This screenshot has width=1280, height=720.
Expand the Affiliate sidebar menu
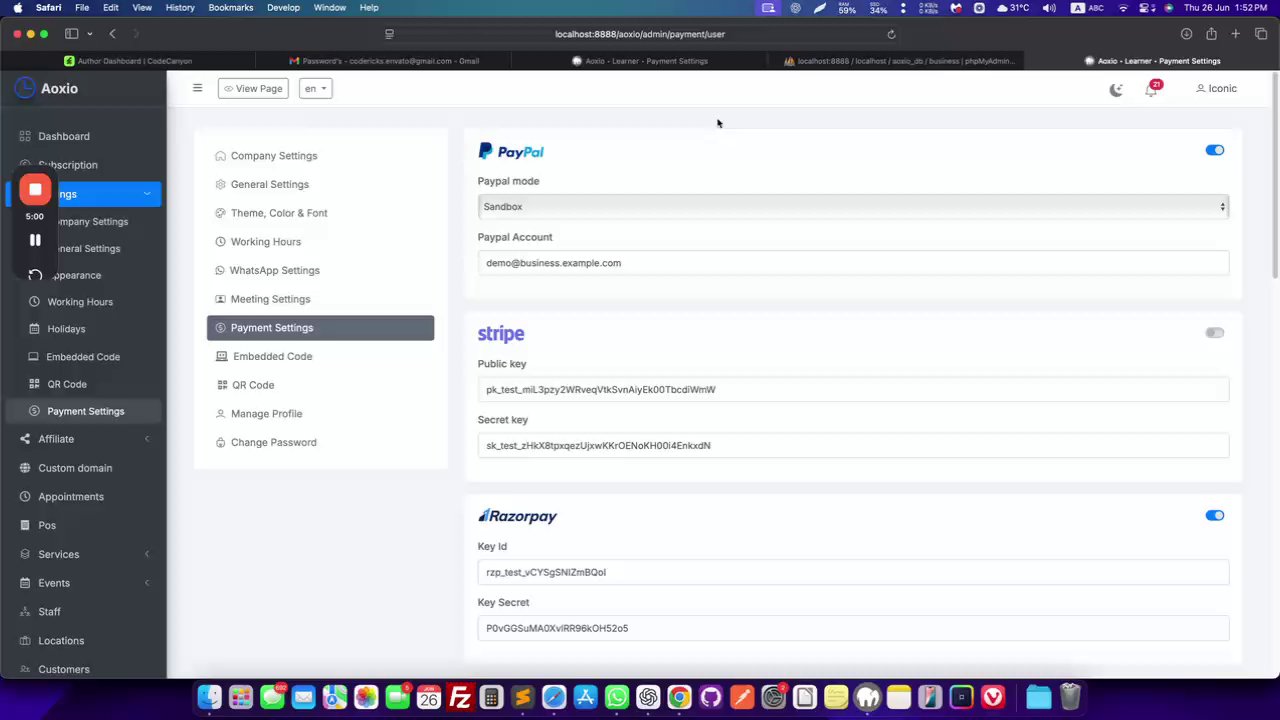[x=147, y=439]
